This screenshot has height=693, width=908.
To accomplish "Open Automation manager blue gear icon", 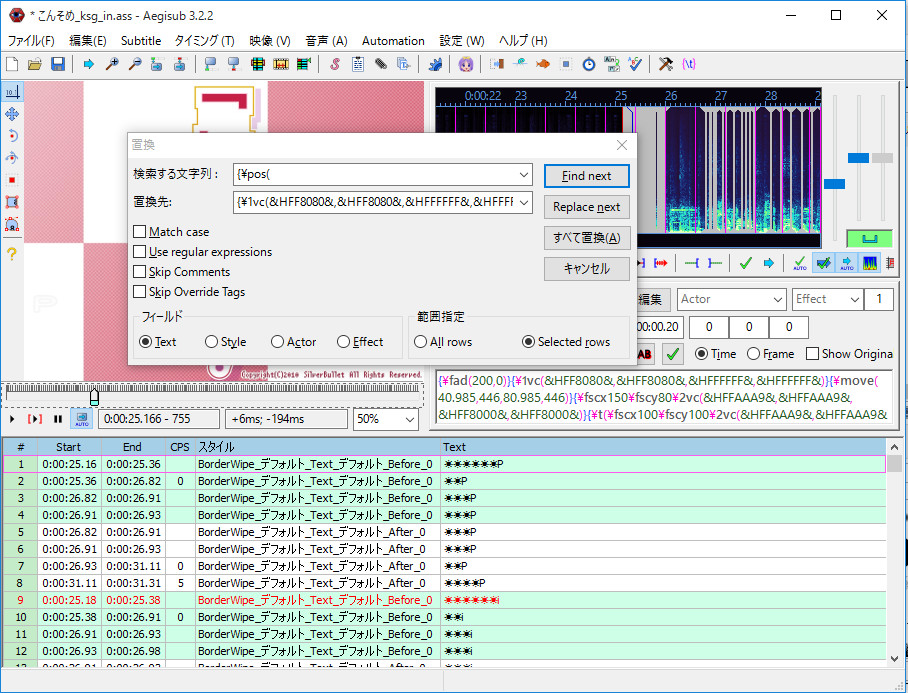I will 435,64.
